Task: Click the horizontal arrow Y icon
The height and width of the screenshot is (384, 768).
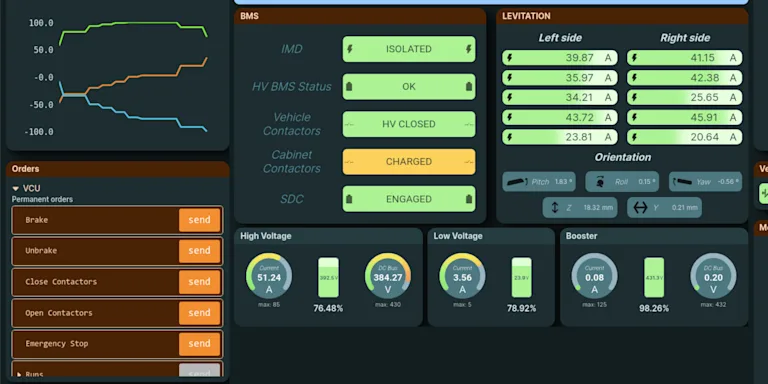Action: [640, 208]
